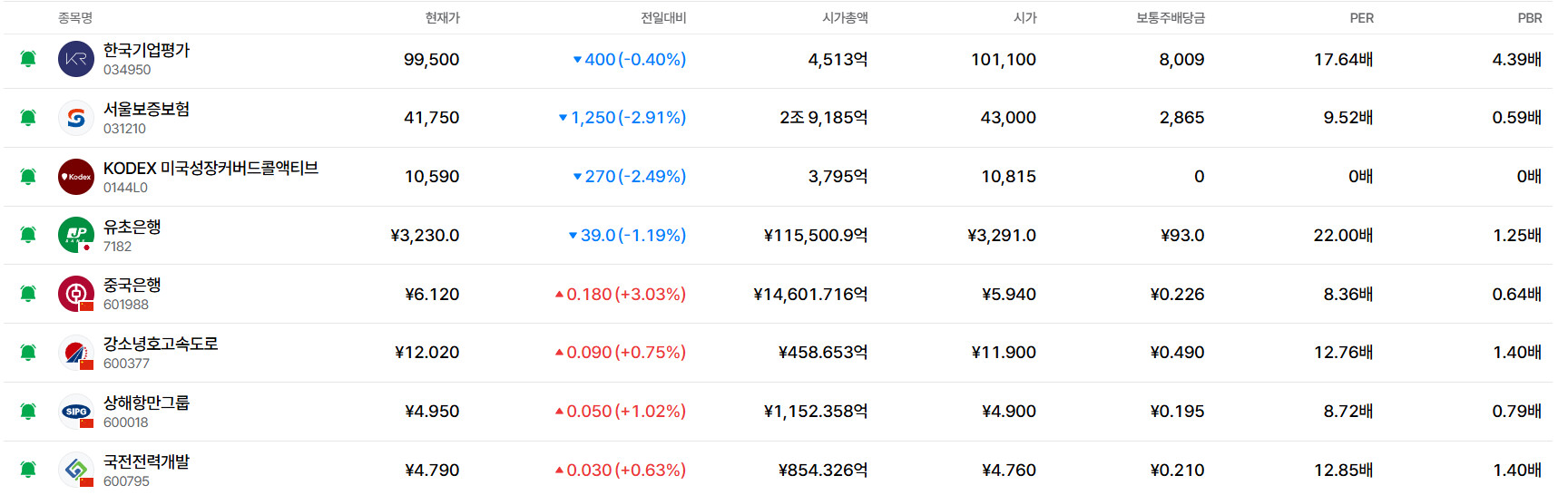Open KODEX 미국성장커버드콜액티브 stock name
1568x495 pixels.
pyautogui.click(x=211, y=169)
